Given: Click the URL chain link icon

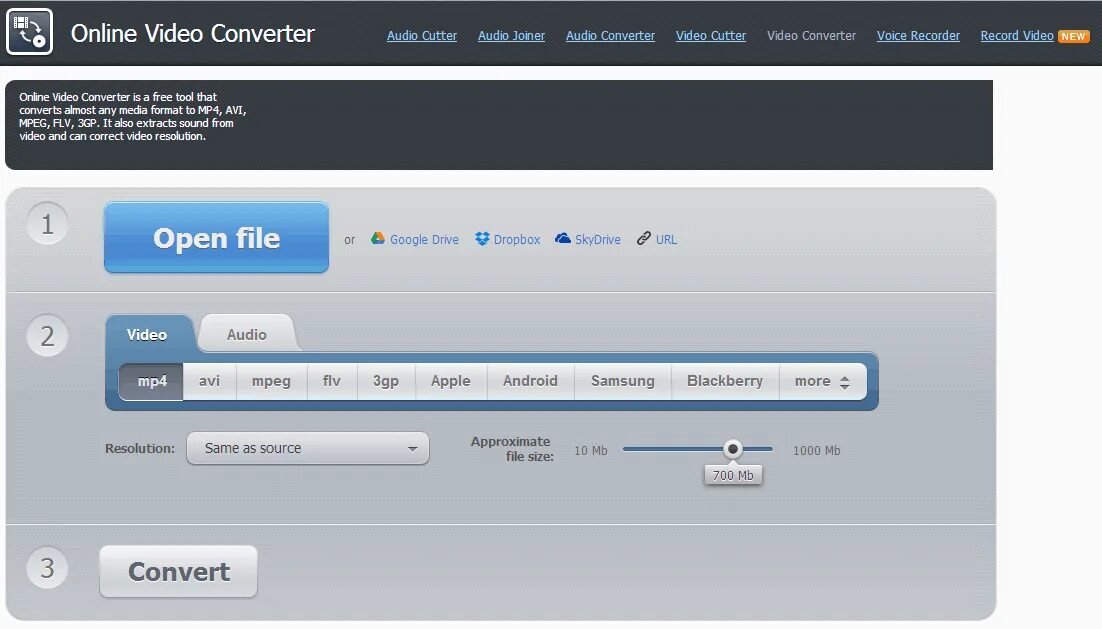Looking at the screenshot, I should coord(644,238).
